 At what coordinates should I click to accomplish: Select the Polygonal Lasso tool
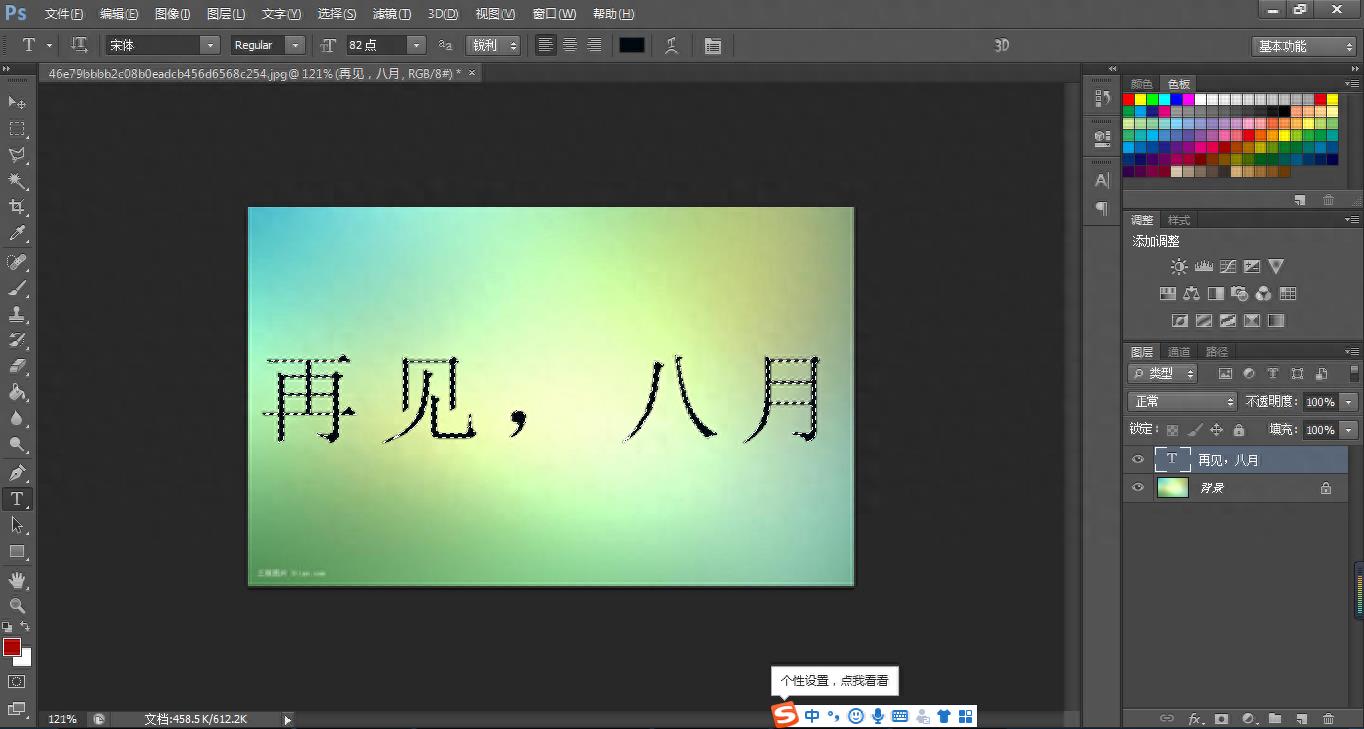click(x=17, y=155)
